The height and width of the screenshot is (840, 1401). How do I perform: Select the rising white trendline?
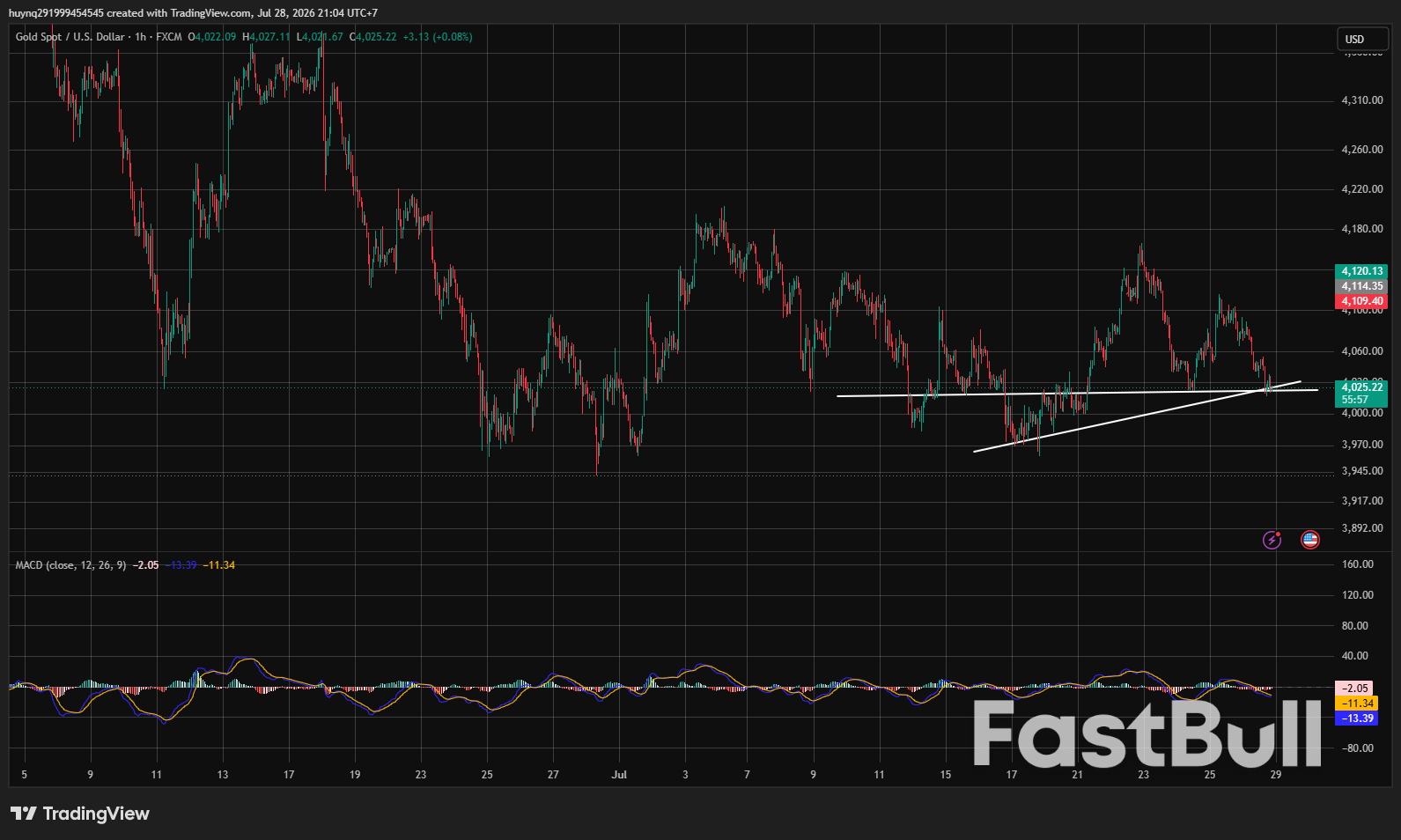1136,416
